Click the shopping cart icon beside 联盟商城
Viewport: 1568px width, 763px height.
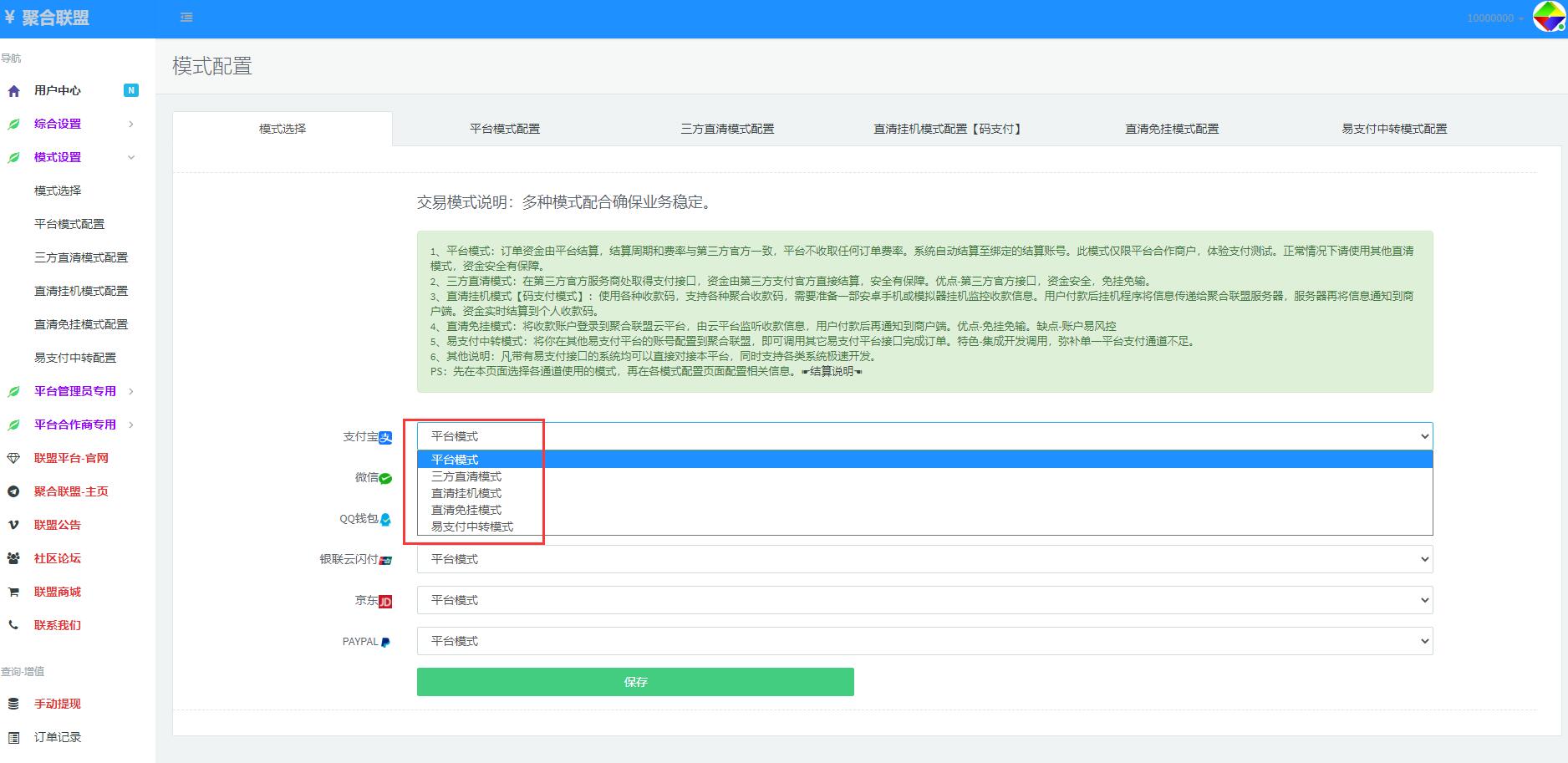[x=13, y=592]
